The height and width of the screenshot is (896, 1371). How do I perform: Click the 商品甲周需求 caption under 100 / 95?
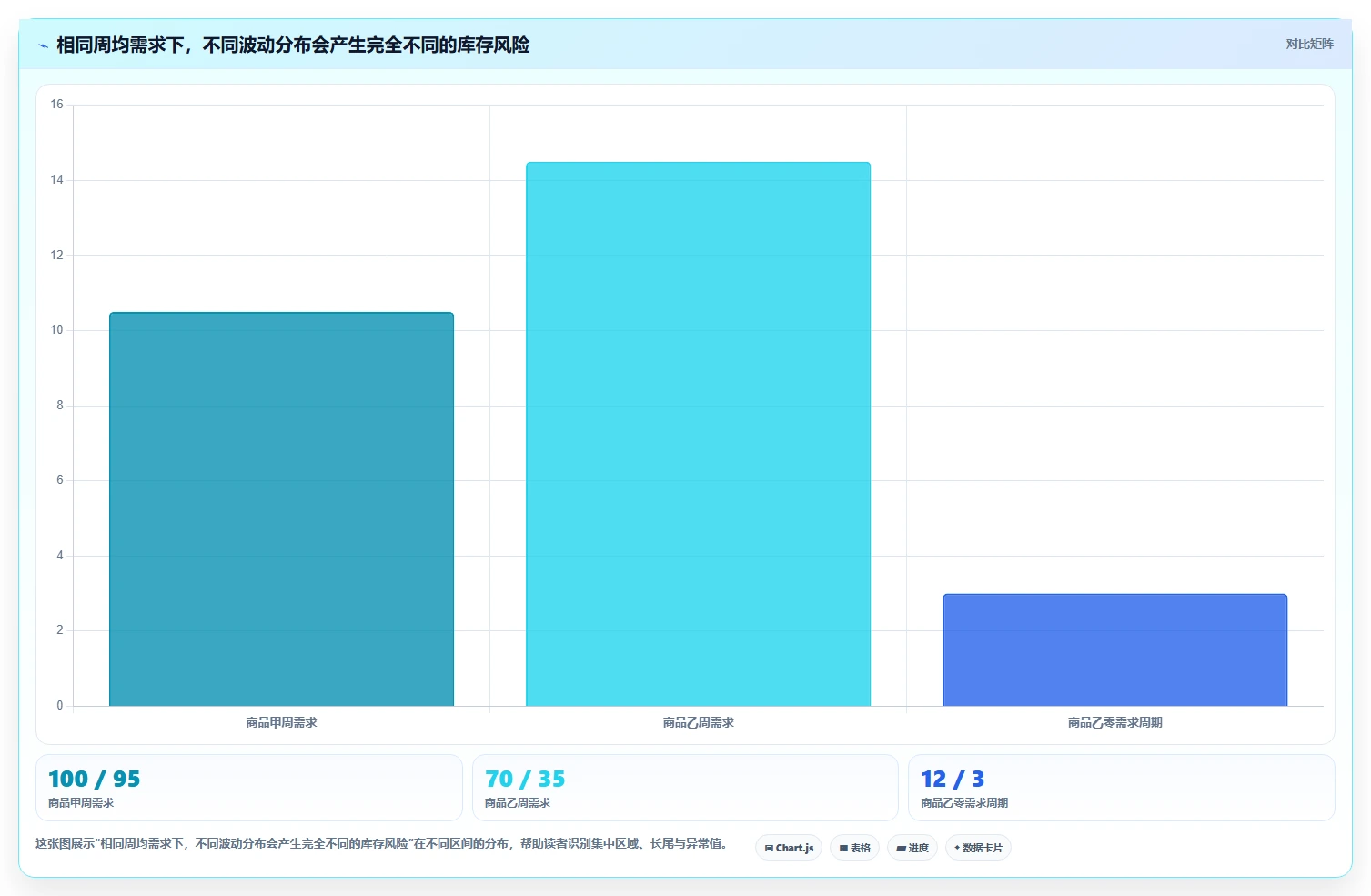tap(81, 803)
